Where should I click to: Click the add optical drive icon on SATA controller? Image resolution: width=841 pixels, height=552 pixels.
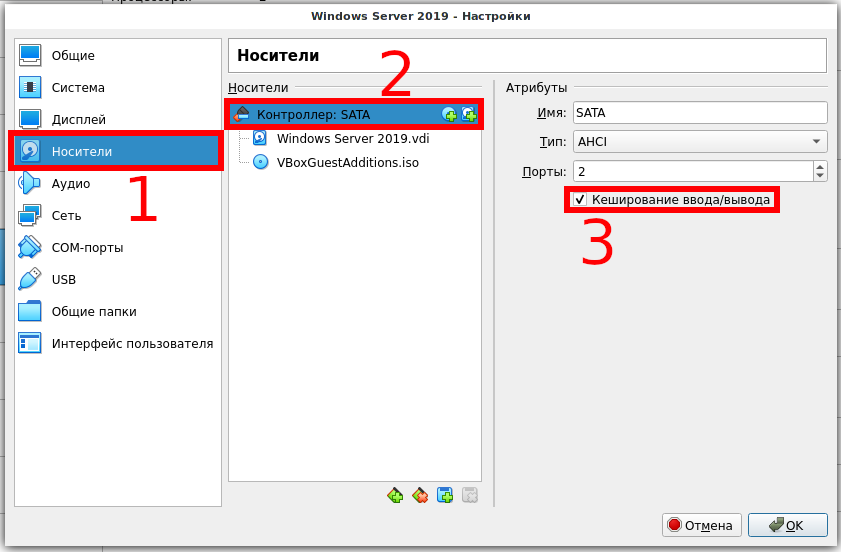(x=449, y=115)
